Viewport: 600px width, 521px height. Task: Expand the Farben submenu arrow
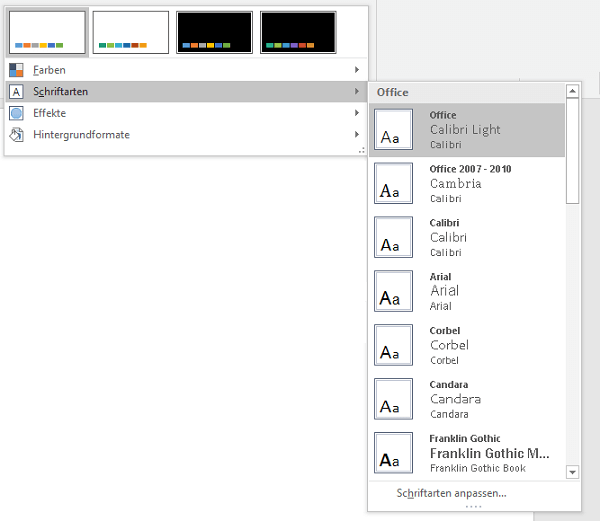tap(357, 70)
